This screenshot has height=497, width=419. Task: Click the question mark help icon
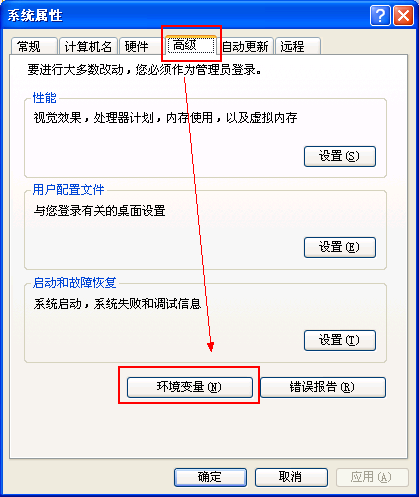(x=380, y=15)
